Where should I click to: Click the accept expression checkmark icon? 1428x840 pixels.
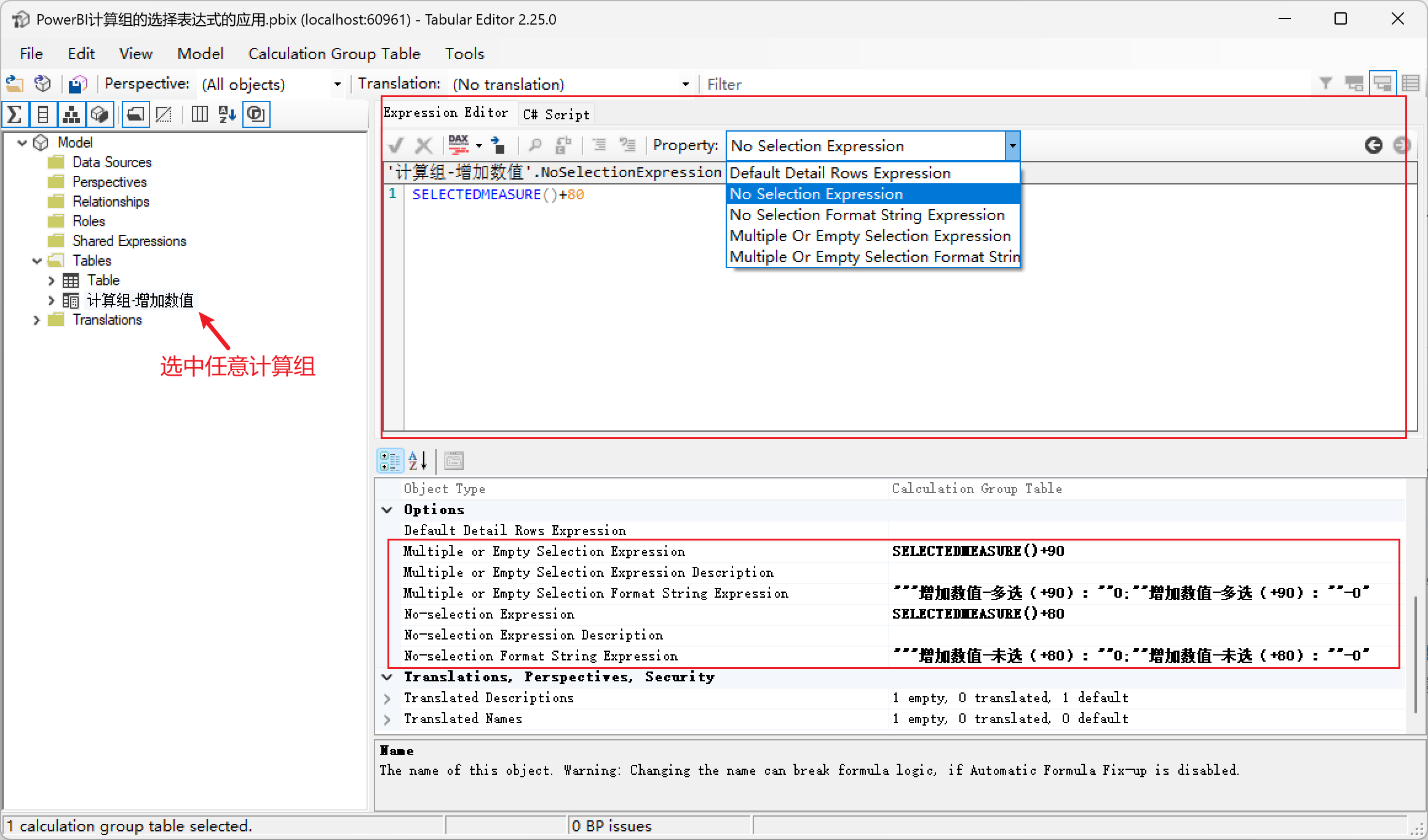click(x=396, y=146)
